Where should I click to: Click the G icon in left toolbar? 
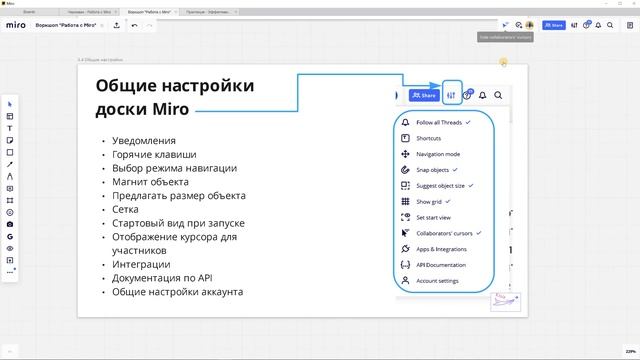point(10,236)
